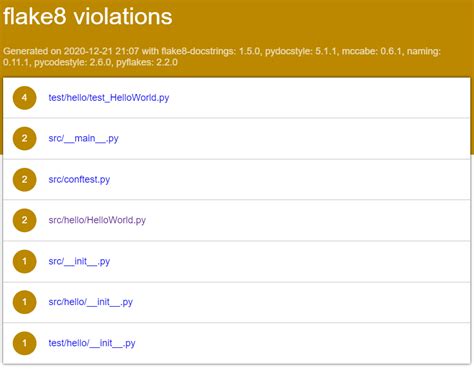474x370 pixels.
Task: Click the count badge beside src/__main__.py
Action: (24, 138)
